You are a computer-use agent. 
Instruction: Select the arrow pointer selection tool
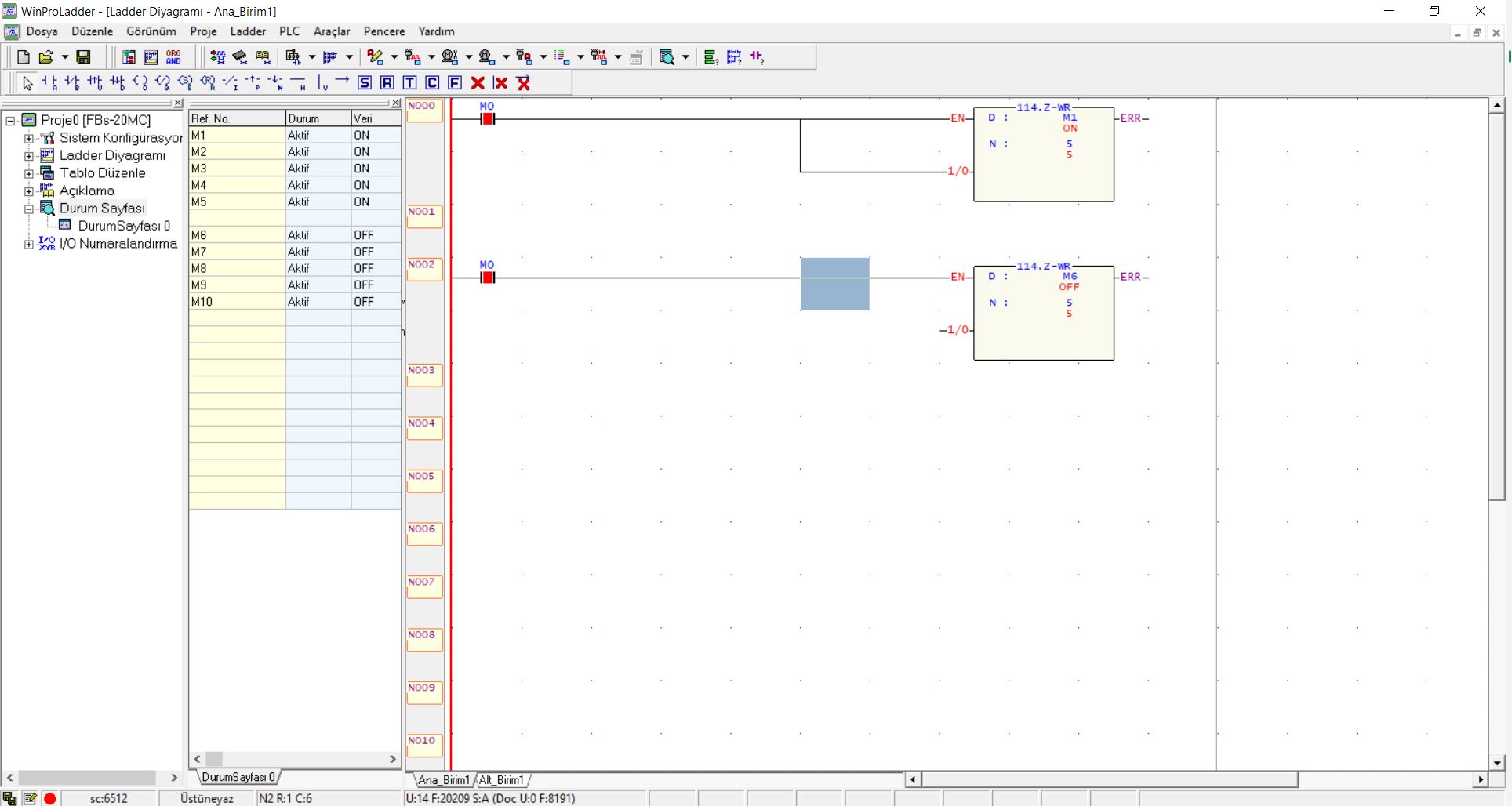(x=27, y=83)
